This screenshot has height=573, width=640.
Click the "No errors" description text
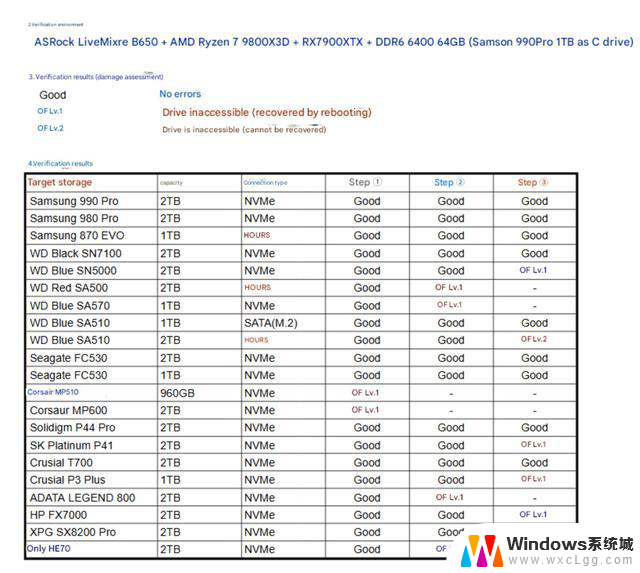pos(180,94)
